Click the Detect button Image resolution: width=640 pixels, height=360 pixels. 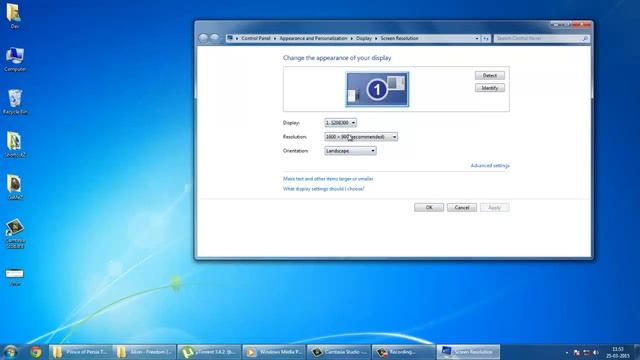[489, 76]
